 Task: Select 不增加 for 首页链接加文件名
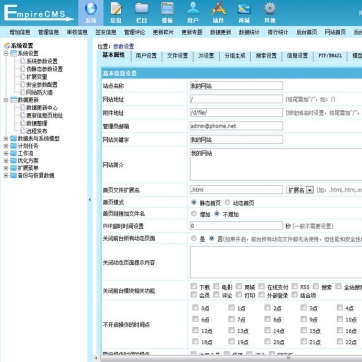[x=217, y=214]
